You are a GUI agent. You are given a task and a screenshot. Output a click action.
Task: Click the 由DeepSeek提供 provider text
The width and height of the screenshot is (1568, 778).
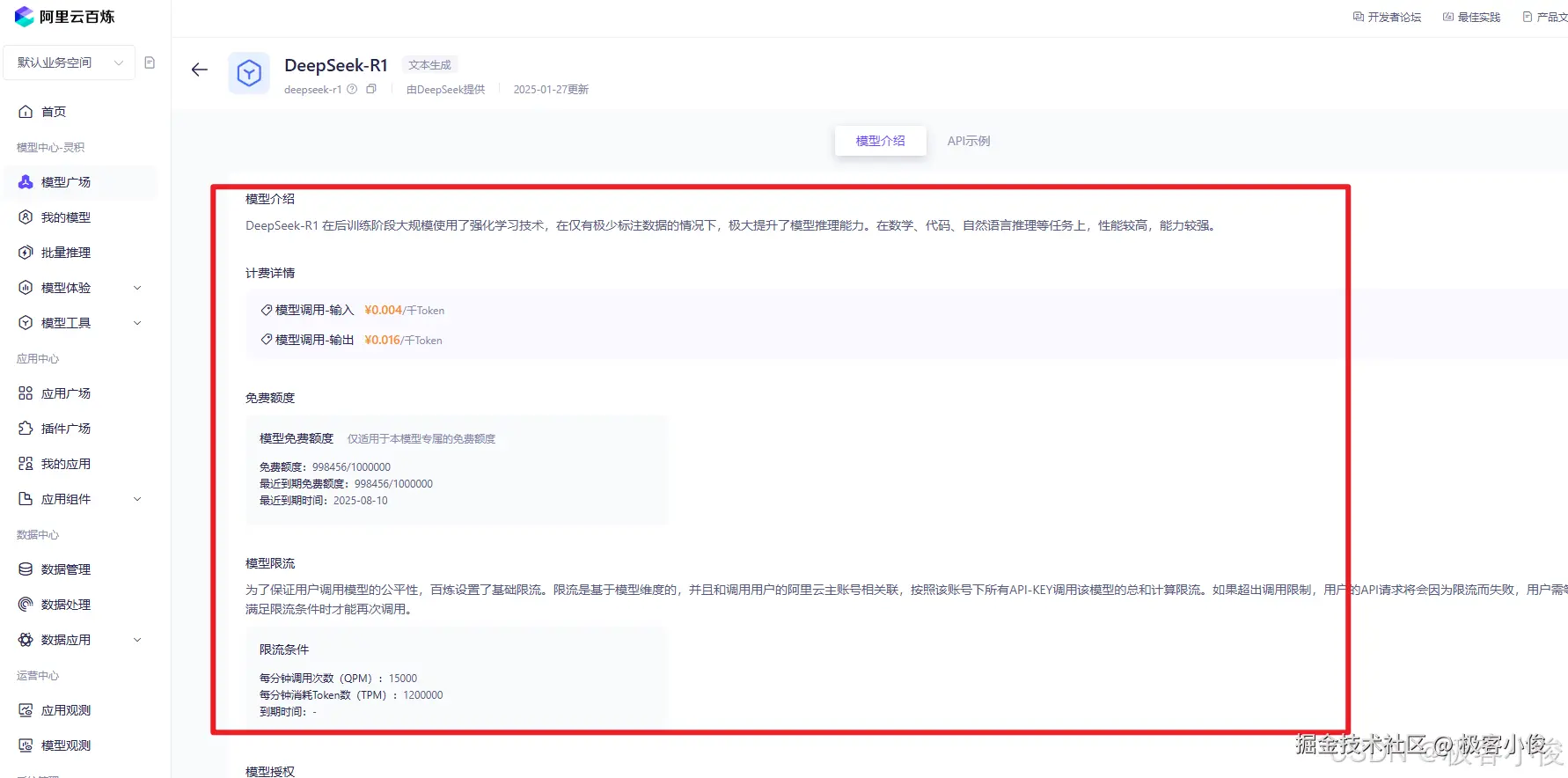(445, 90)
